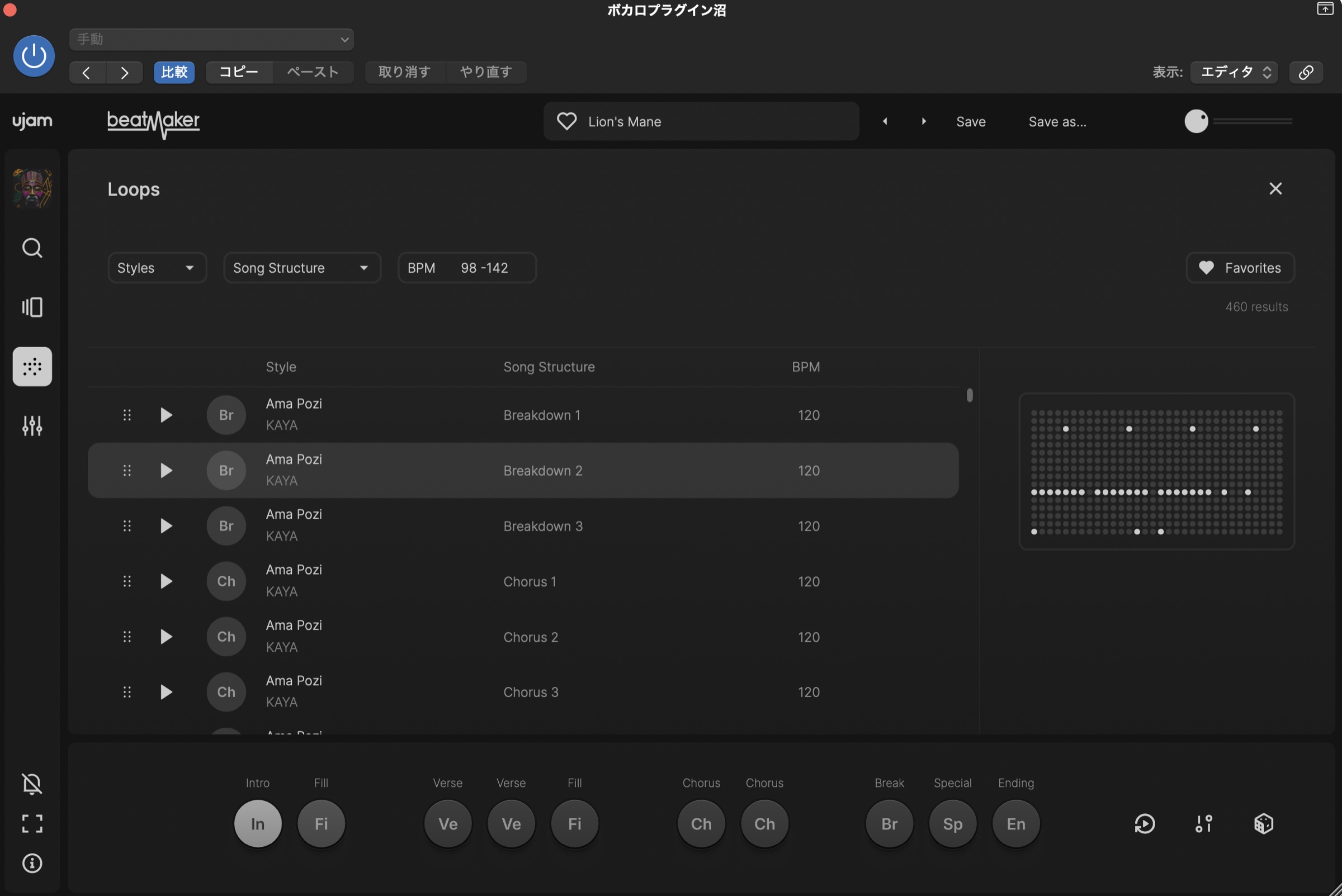Select the Fill pad after the Verse pads
The image size is (1342, 896).
click(x=574, y=824)
